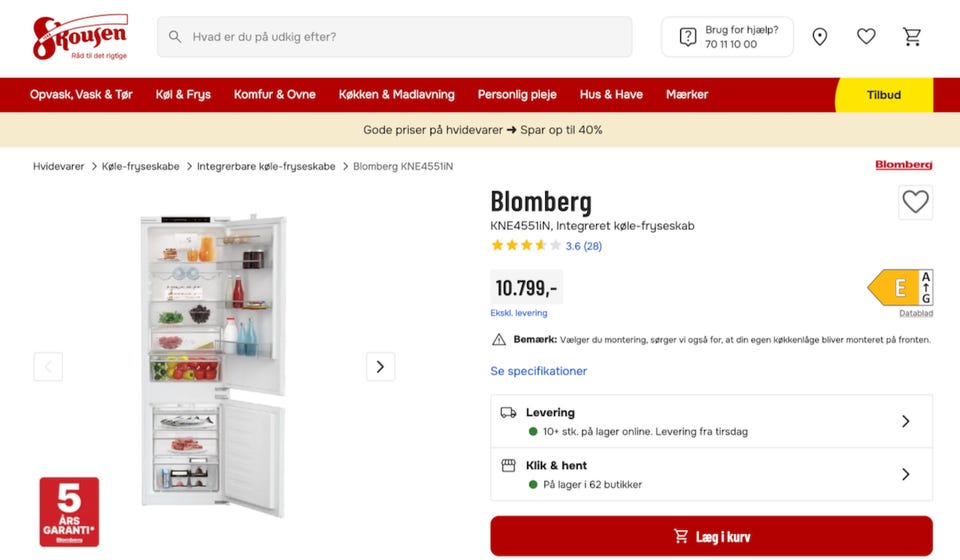Screen dimensions: 960x560
Task: Show previous product image
Action: click(48, 367)
